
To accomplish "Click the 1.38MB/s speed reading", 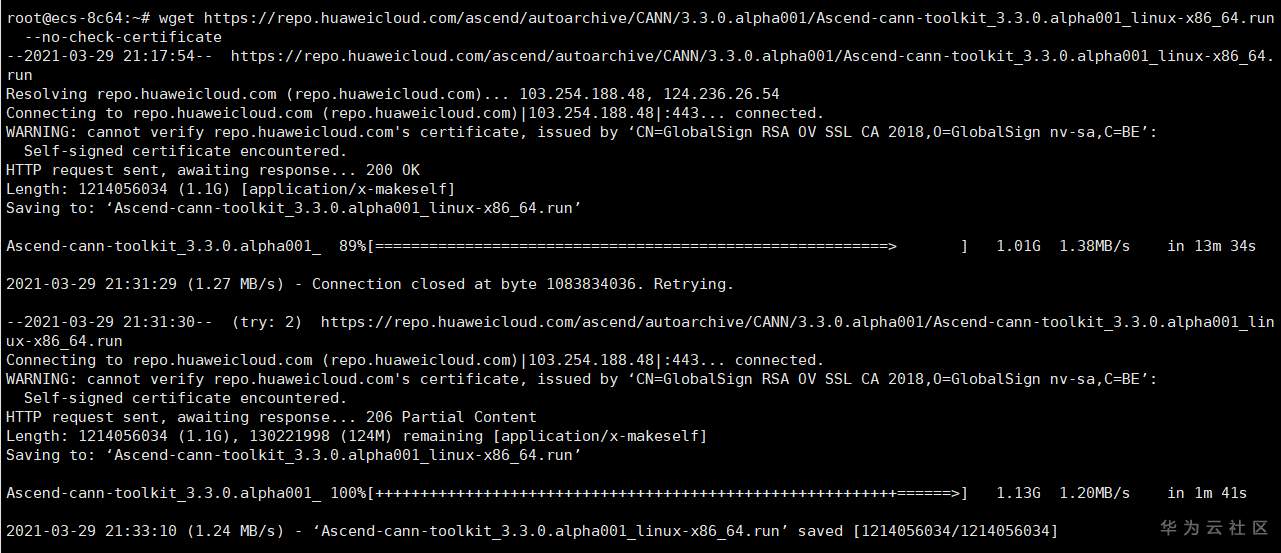I will (x=1094, y=246).
